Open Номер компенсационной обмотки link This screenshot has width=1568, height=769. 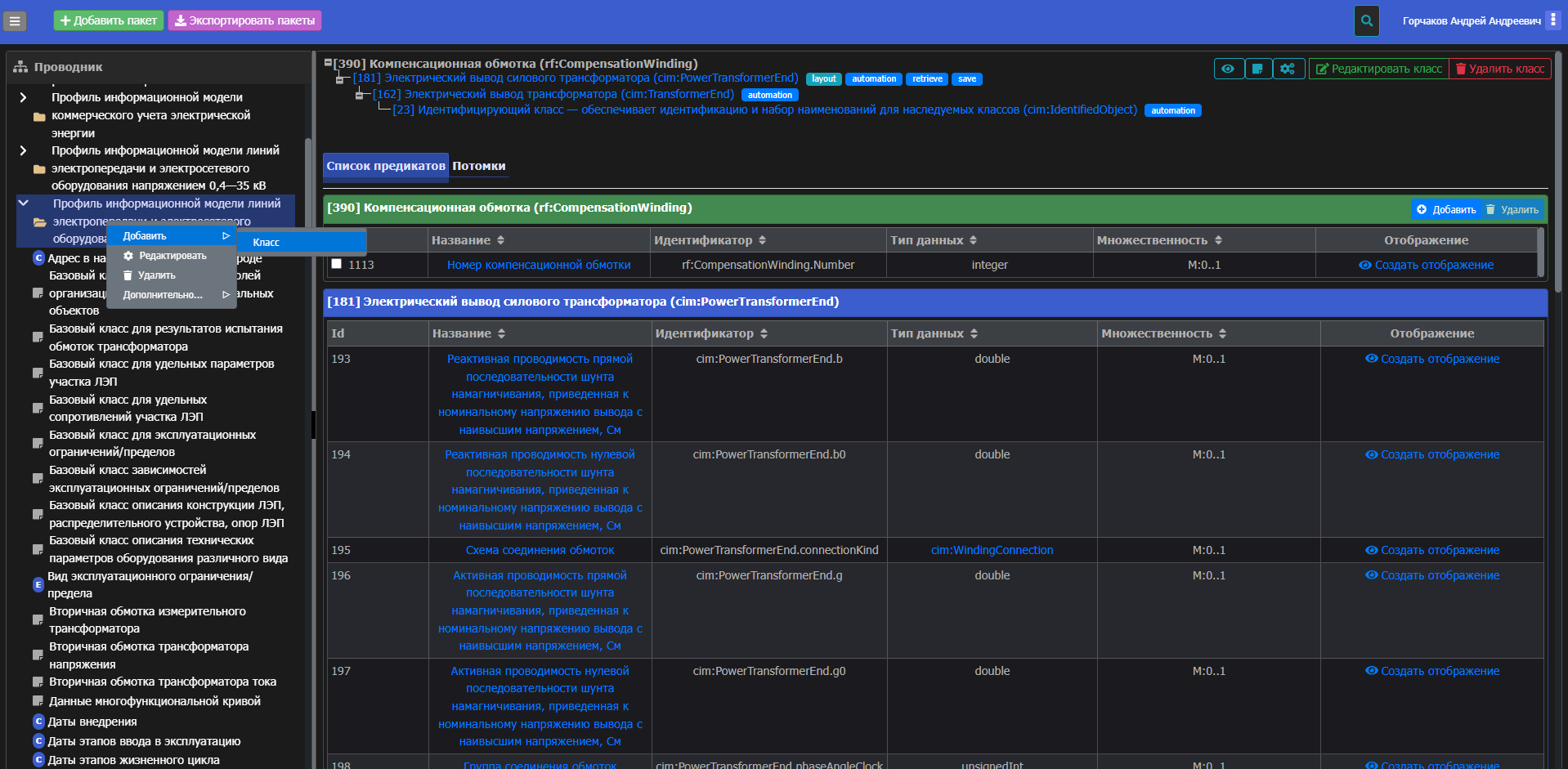[x=539, y=265]
